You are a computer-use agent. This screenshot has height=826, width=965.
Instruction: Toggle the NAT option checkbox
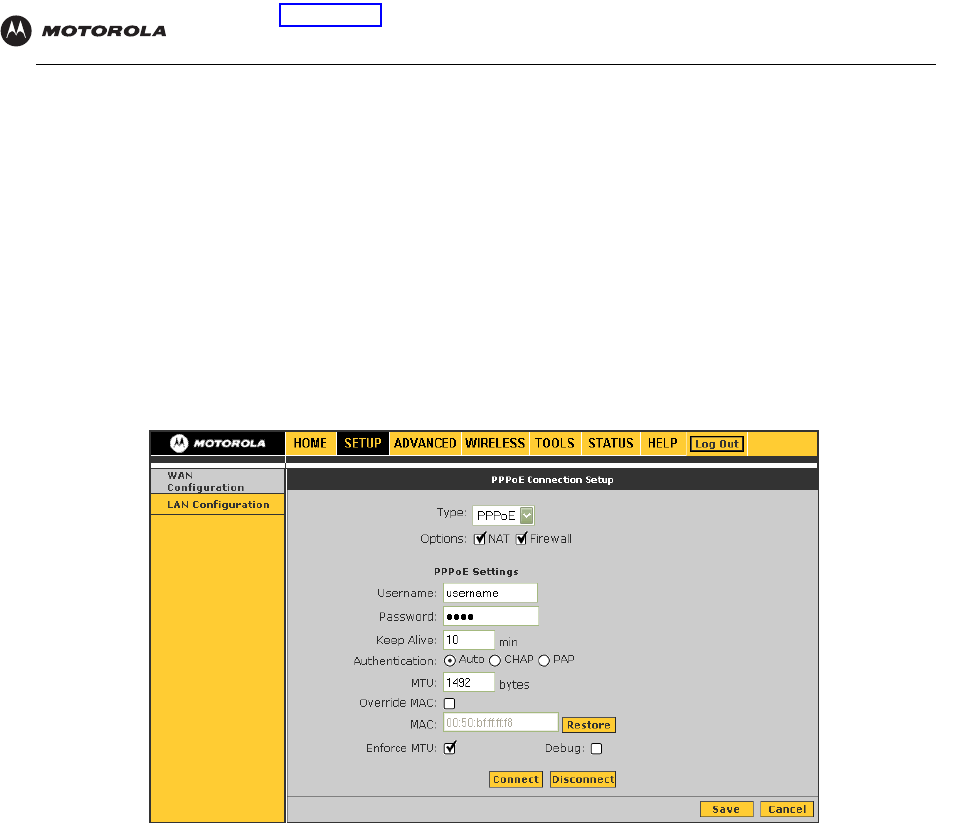(x=479, y=539)
